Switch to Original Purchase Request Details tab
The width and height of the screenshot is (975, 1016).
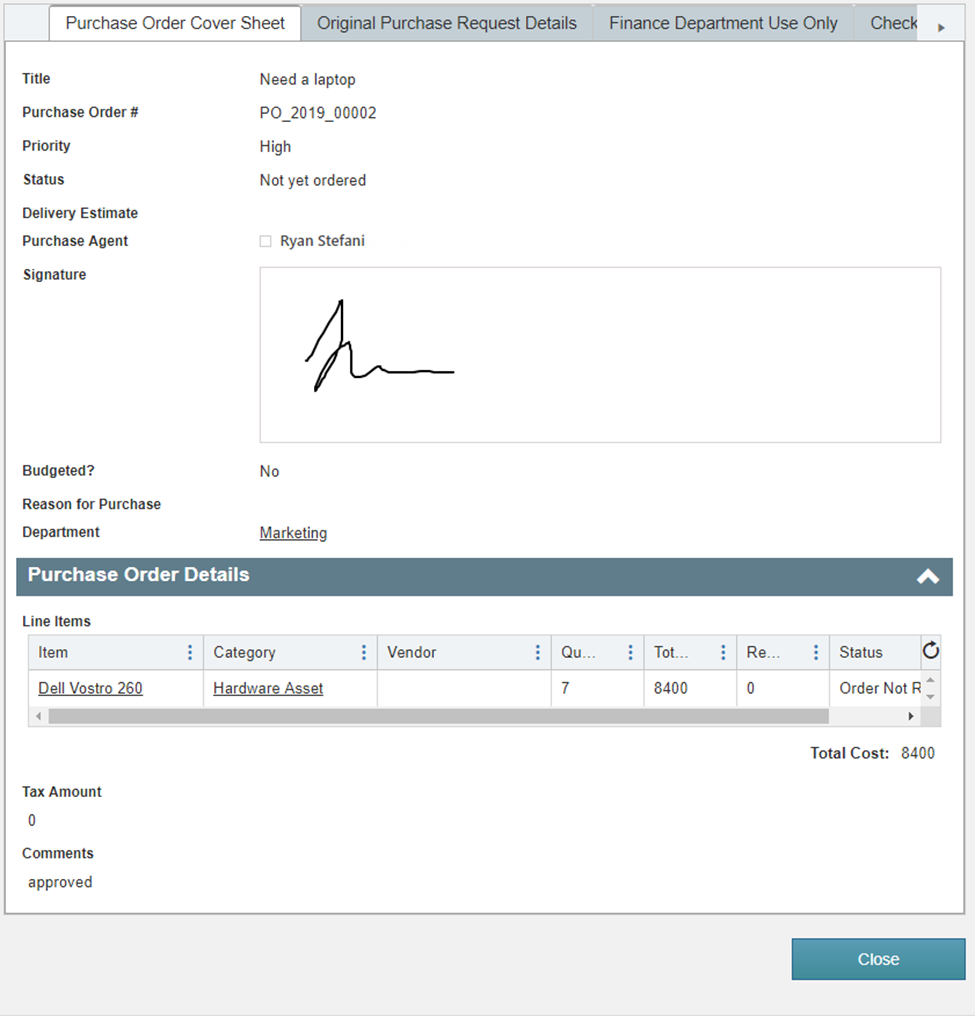tap(447, 23)
